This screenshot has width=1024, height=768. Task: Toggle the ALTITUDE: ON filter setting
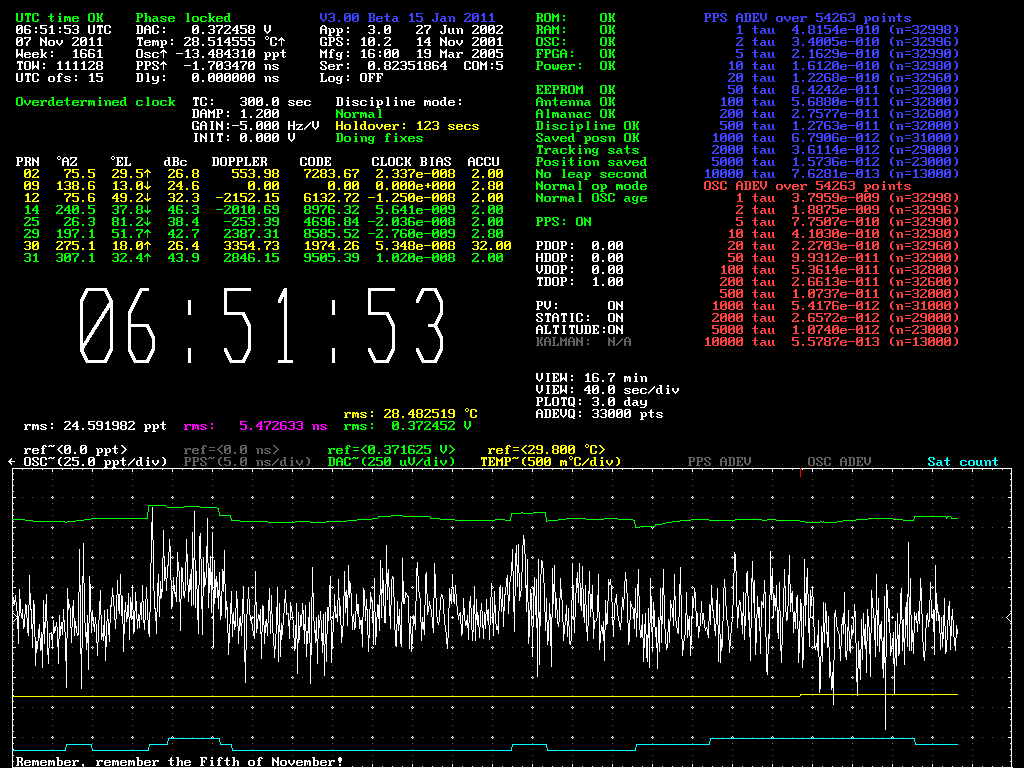[579, 330]
